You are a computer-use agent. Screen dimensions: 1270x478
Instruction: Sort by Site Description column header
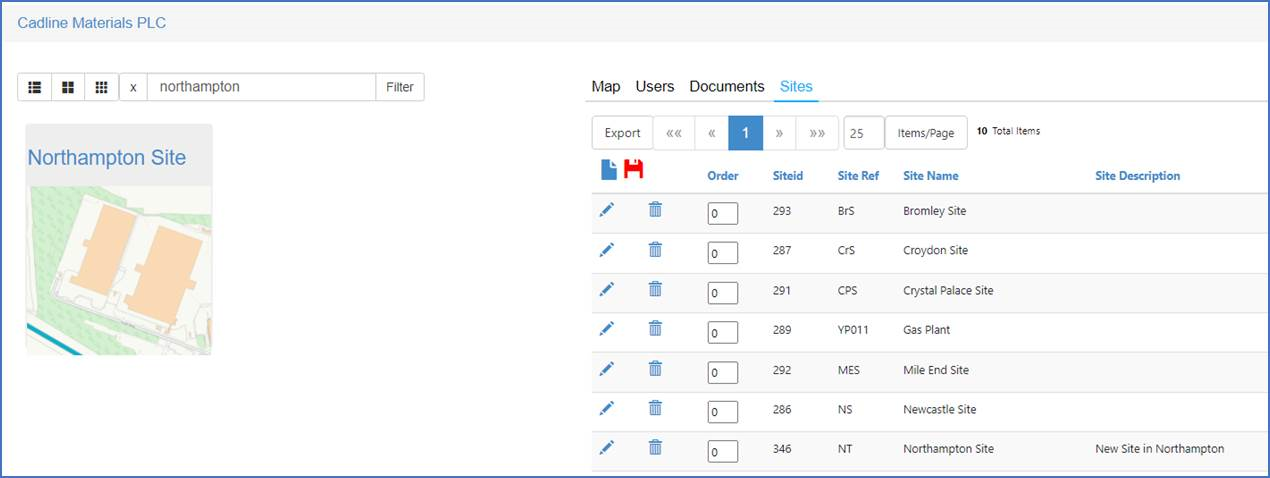pyautogui.click(x=1138, y=176)
